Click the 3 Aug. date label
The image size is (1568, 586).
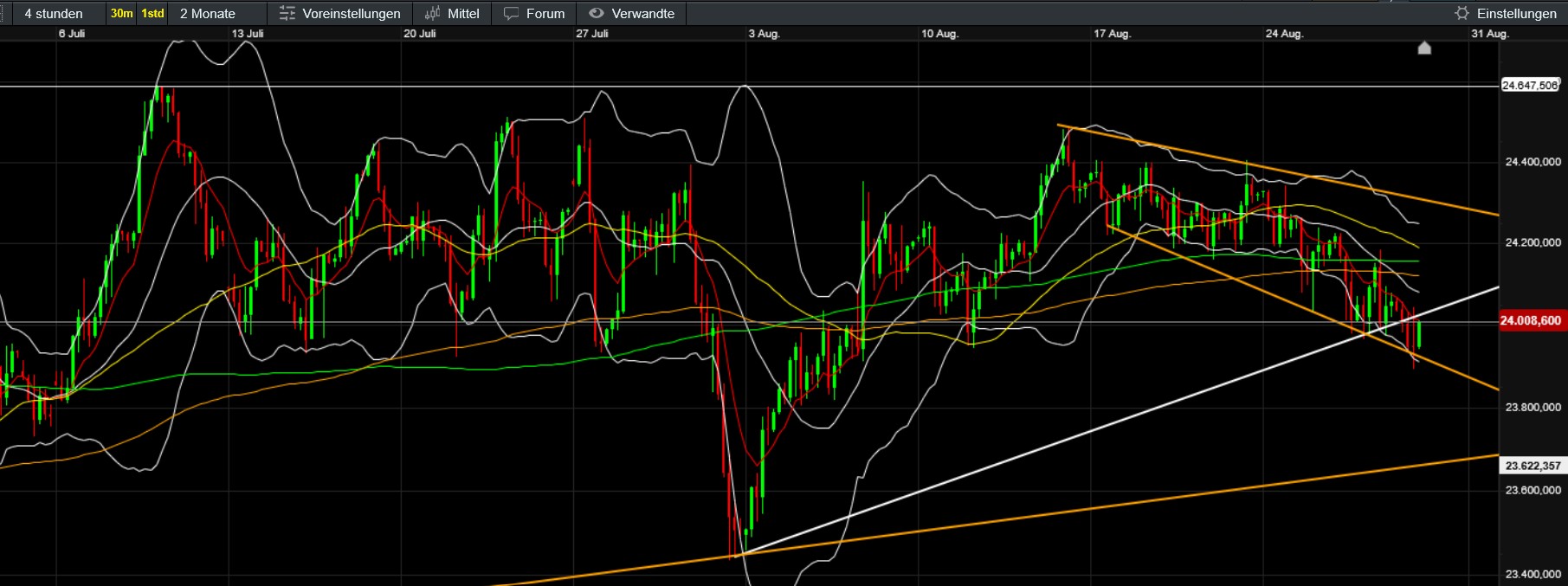[x=765, y=34]
